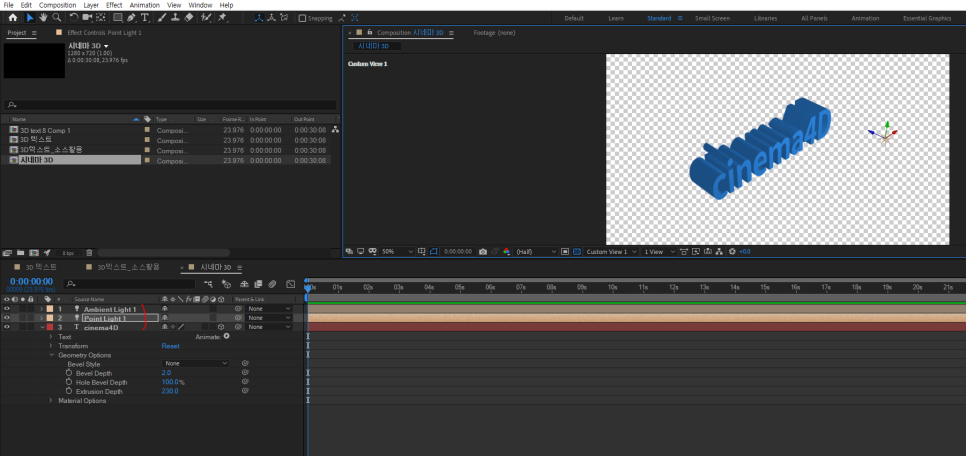Take a snapshot with the camera icon

point(483,251)
